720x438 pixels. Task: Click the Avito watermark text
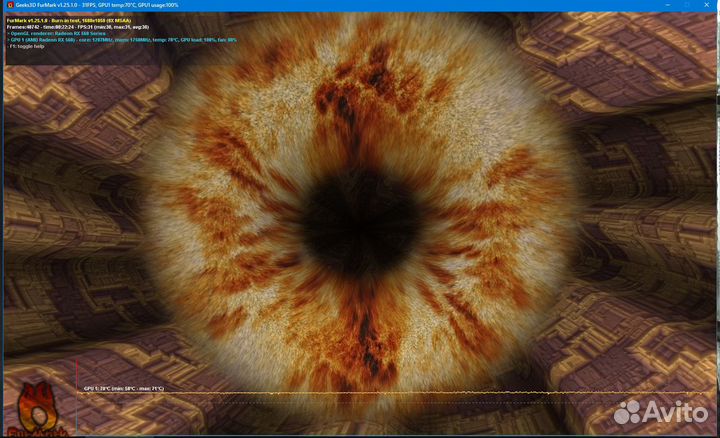[x=675, y=412]
